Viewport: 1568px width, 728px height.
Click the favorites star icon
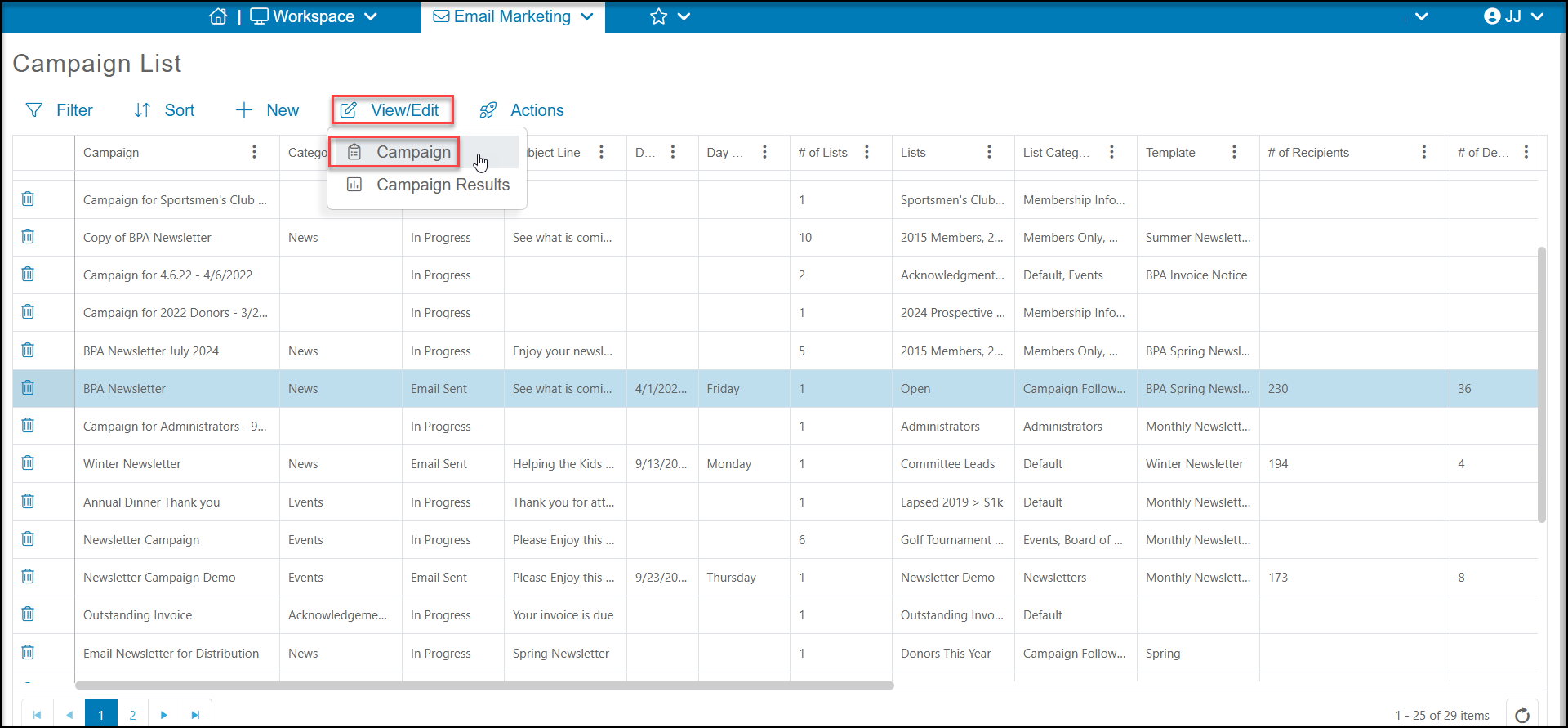(659, 16)
